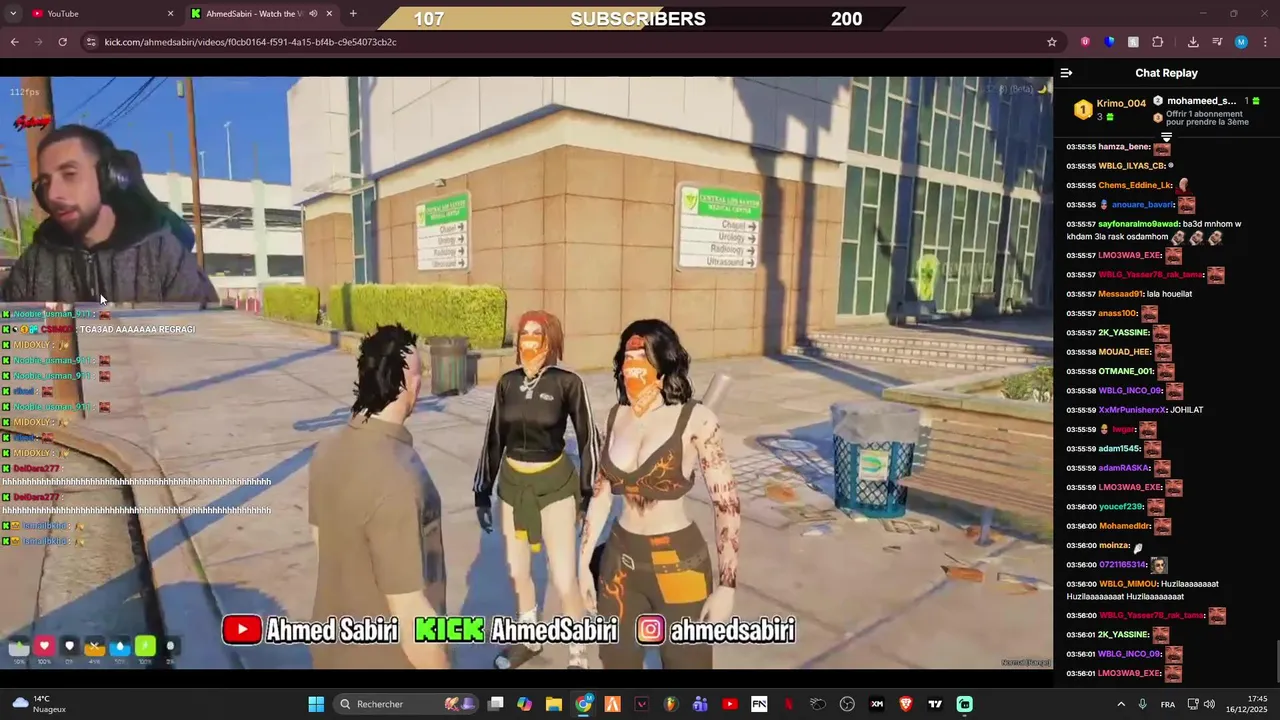Open weather widget showing 14°C Nuageux
The image size is (1280, 720).
coord(38,704)
